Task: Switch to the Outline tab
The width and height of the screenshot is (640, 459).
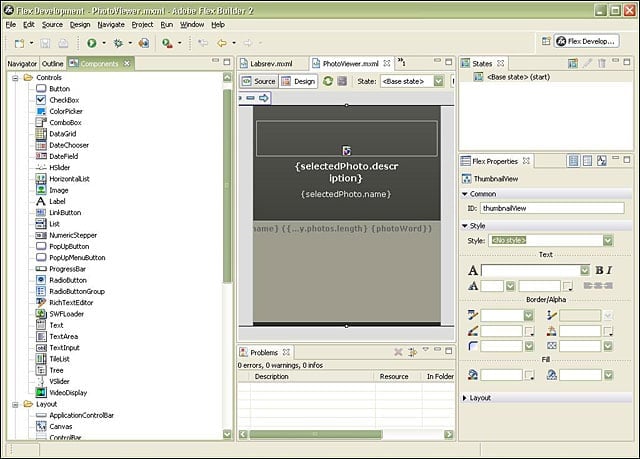Action: [x=53, y=64]
